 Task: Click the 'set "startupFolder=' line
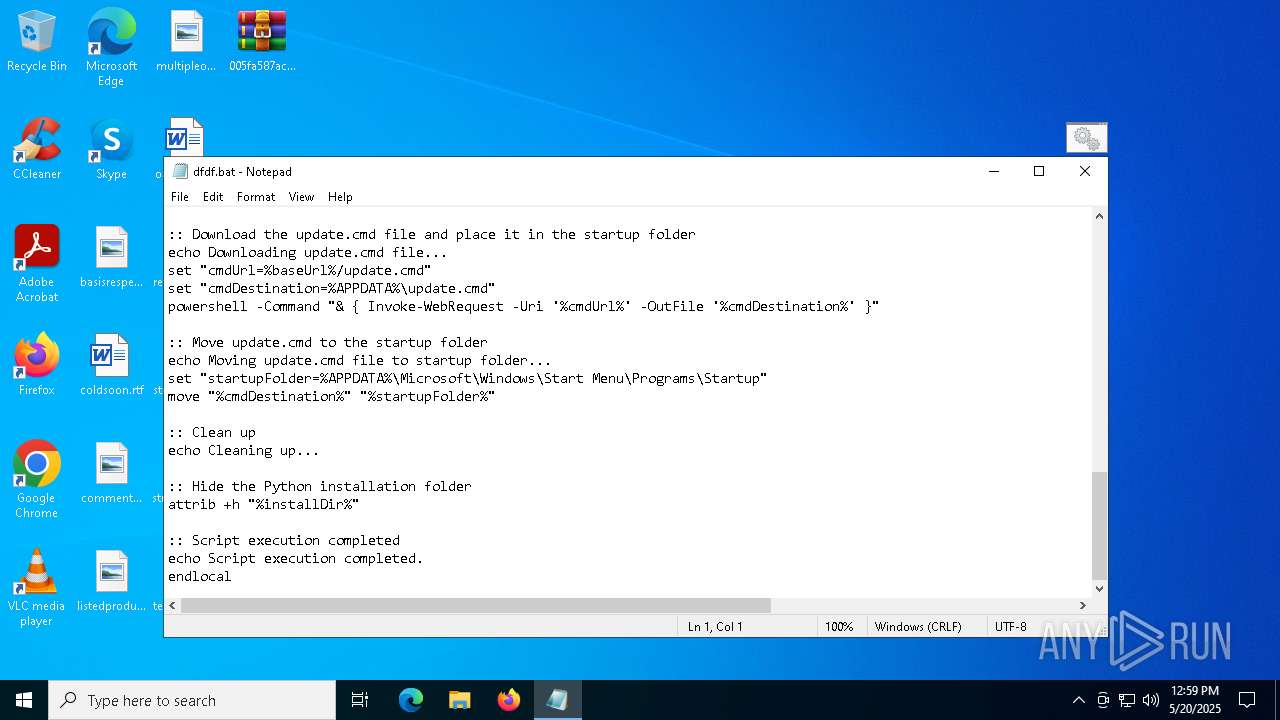click(x=467, y=378)
